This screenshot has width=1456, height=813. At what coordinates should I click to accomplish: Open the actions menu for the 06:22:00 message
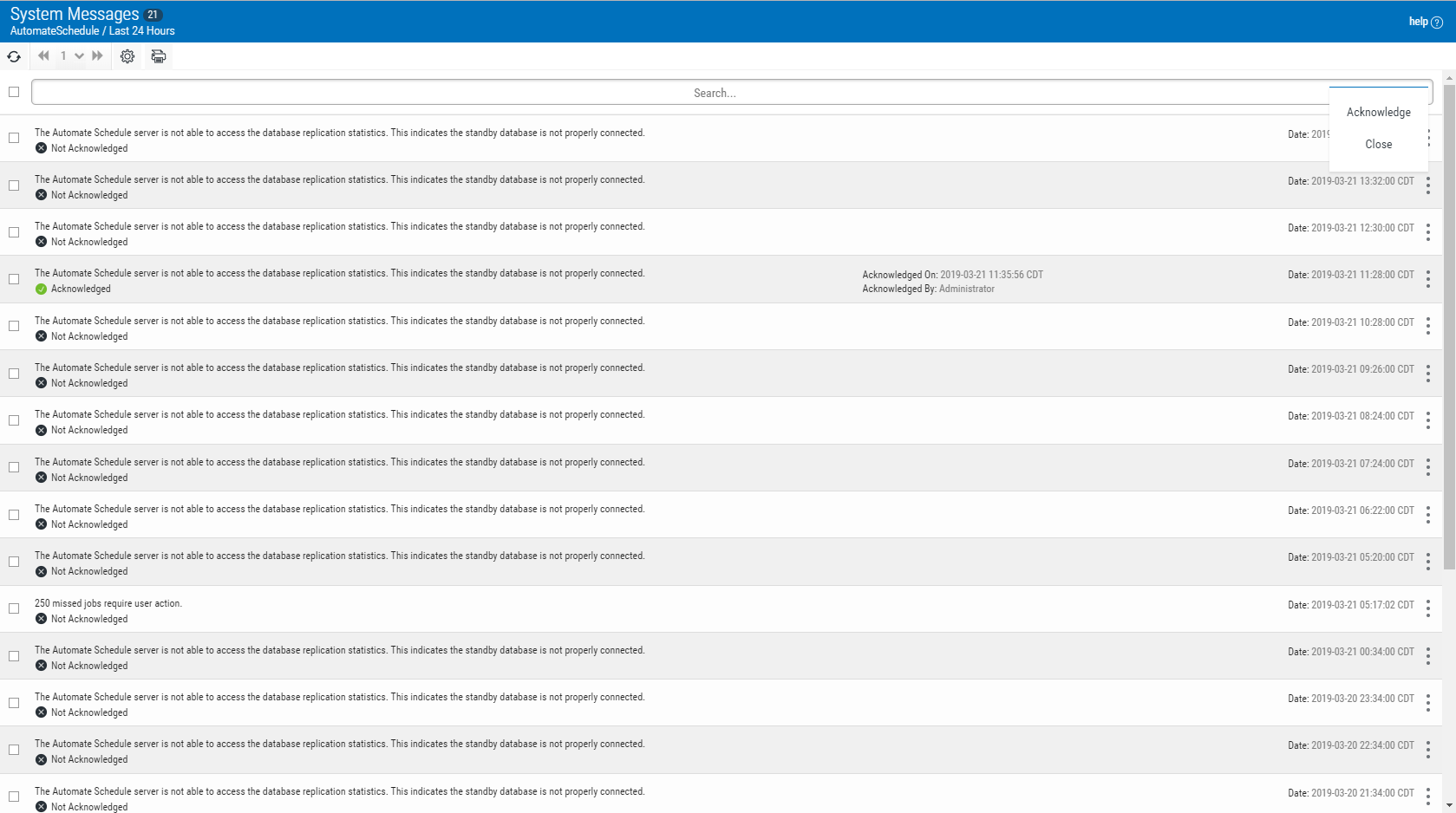(x=1427, y=515)
